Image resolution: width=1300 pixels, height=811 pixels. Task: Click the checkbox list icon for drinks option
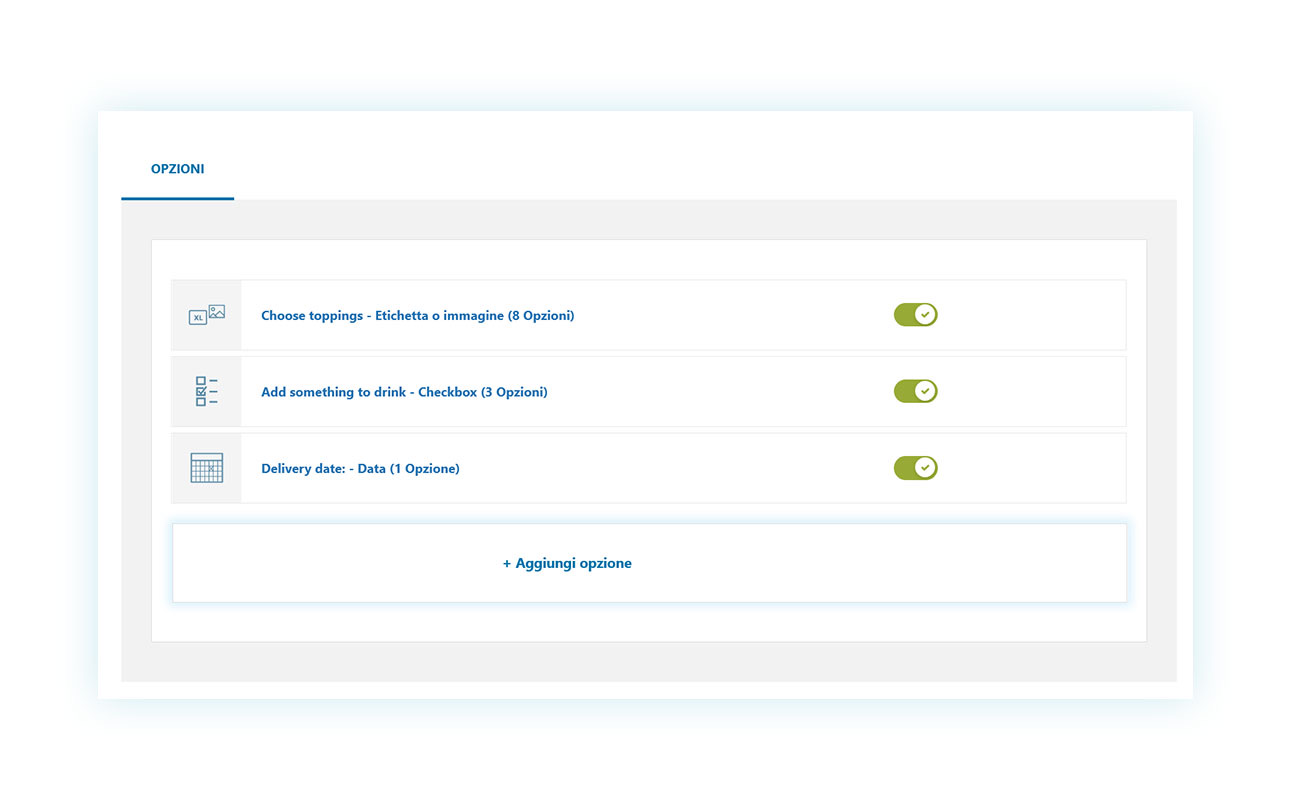pyautogui.click(x=206, y=392)
